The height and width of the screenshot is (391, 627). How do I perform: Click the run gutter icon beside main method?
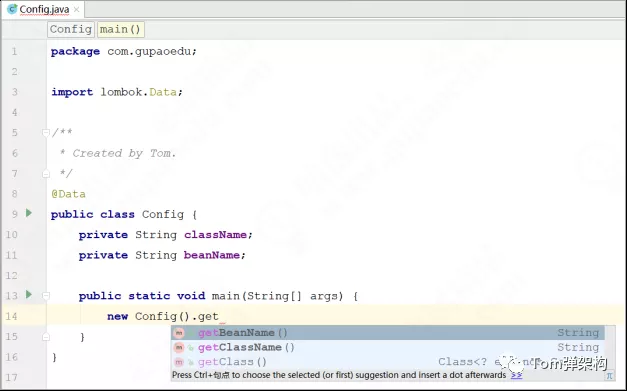tap(29, 295)
